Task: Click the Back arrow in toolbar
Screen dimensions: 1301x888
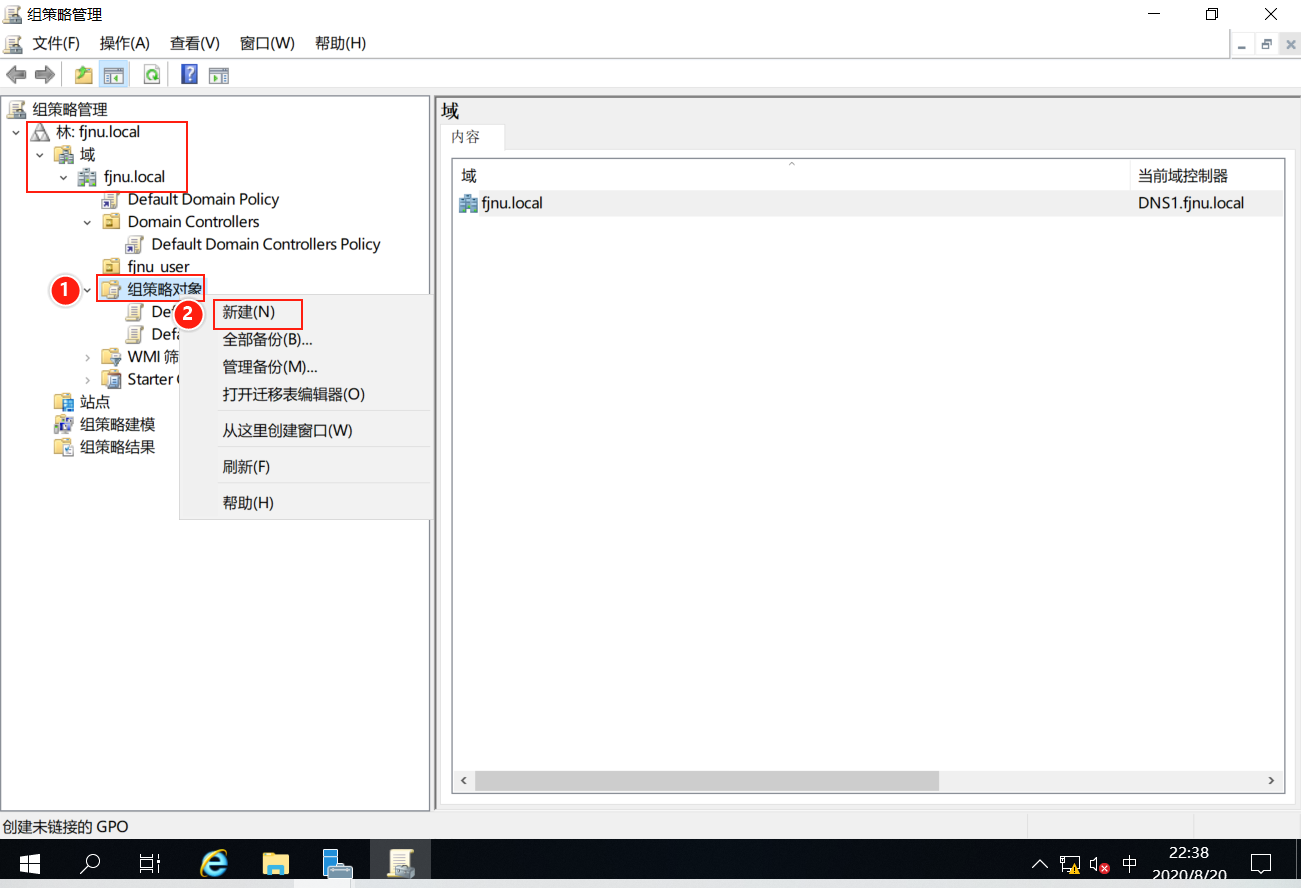Action: point(16,75)
